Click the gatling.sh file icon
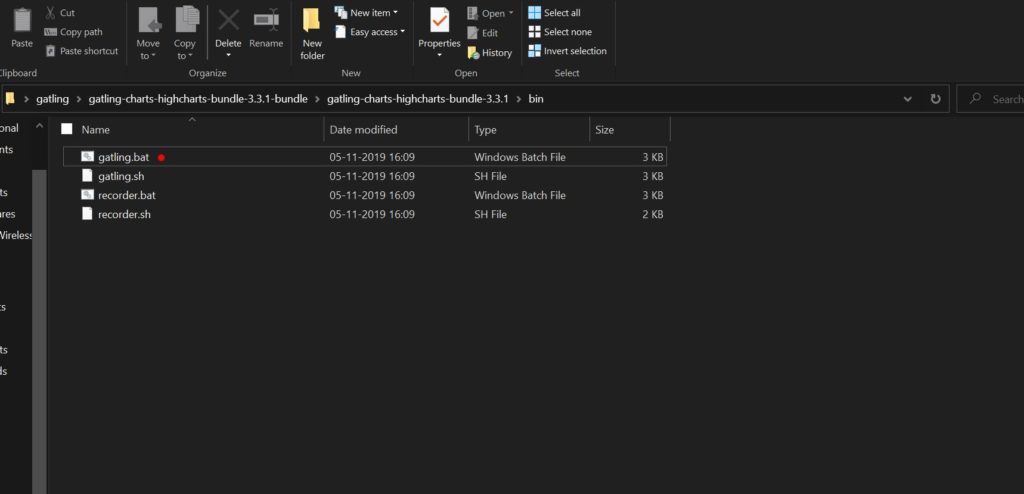Image resolution: width=1024 pixels, height=494 pixels. [88, 176]
